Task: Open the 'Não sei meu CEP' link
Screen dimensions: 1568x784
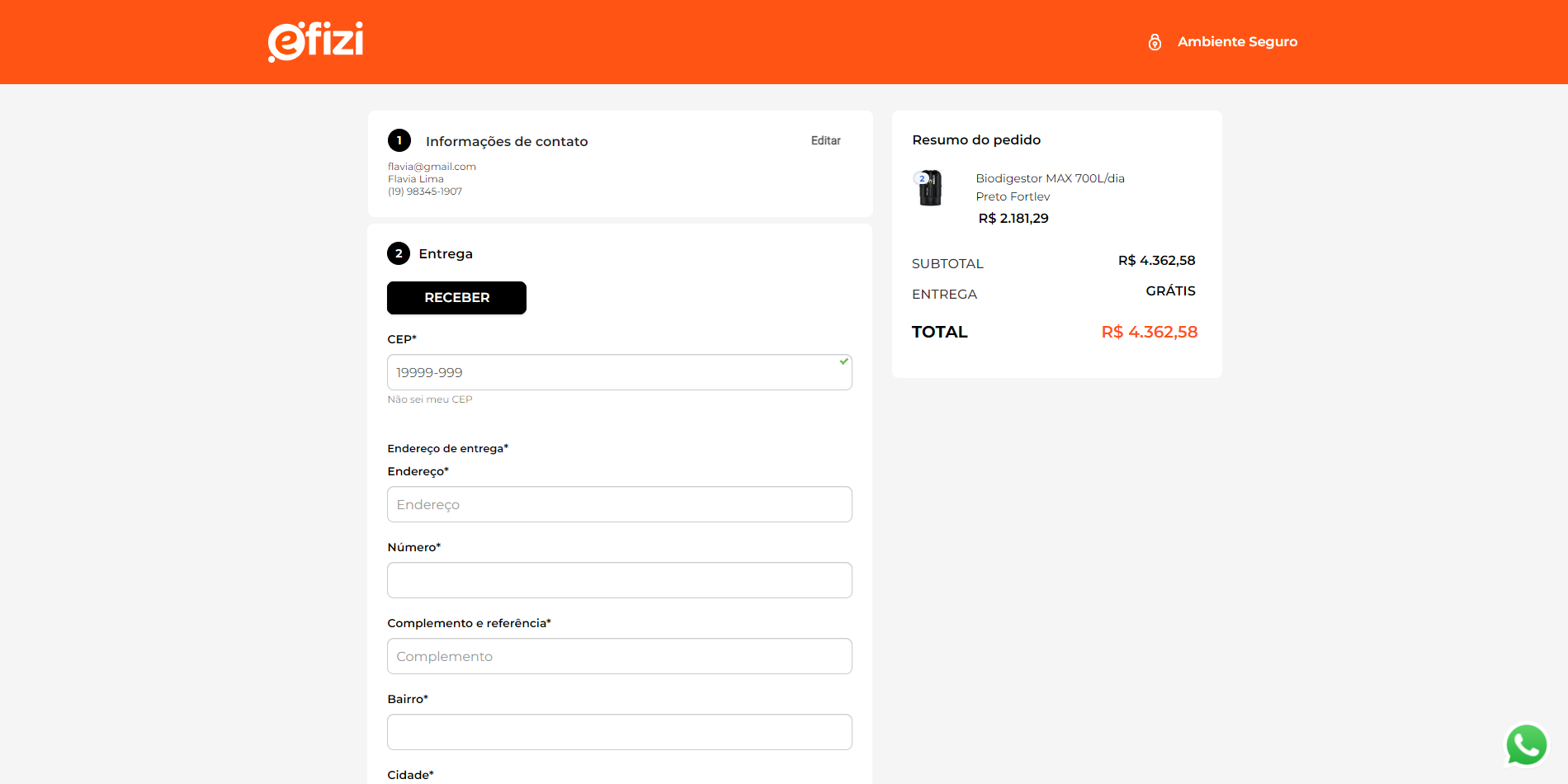Action: (x=430, y=399)
